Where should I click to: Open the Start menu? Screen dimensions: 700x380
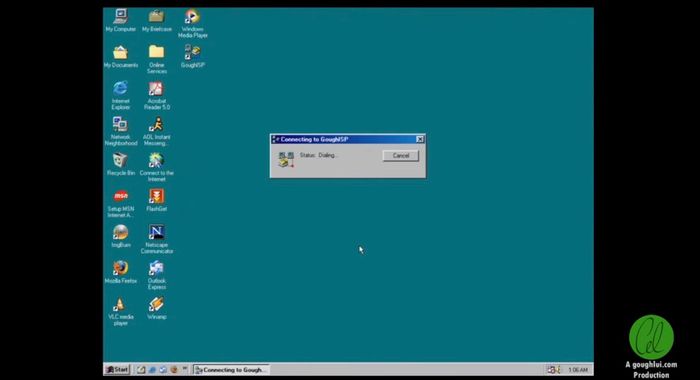tap(117, 369)
